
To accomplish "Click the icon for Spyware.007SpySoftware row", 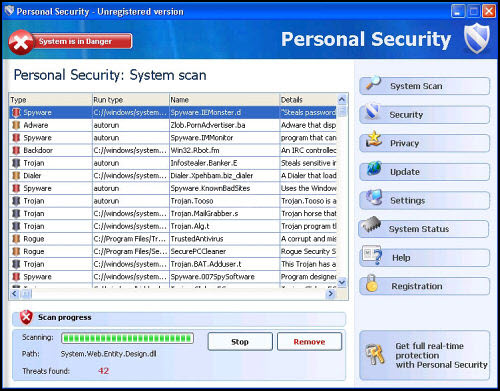I will coord(16,277).
